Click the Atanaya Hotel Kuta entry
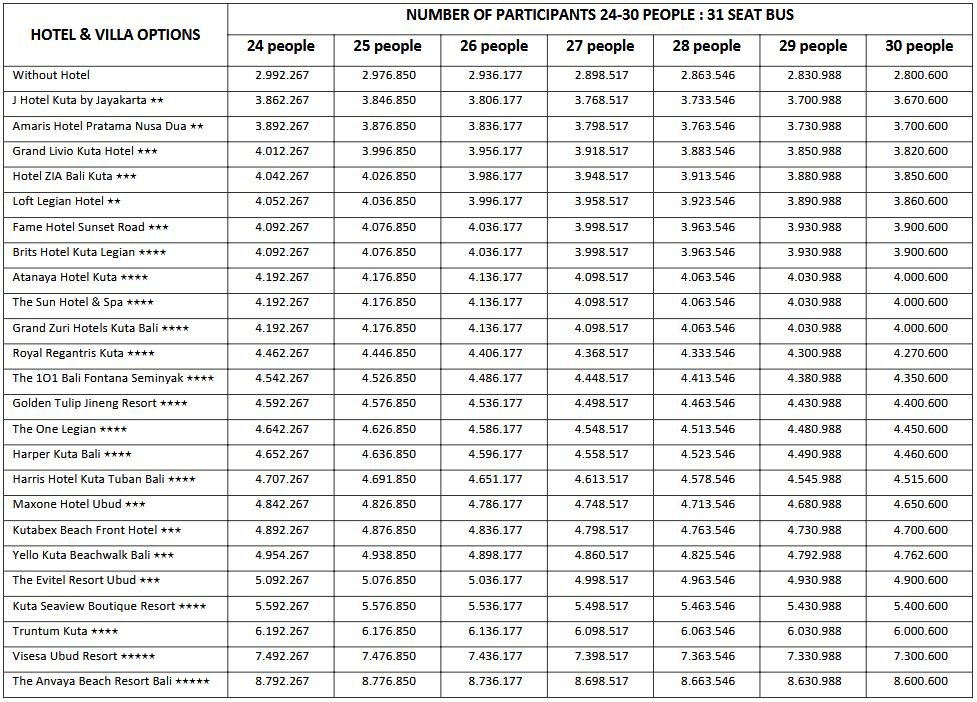This screenshot has height=702, width=977. [80, 277]
